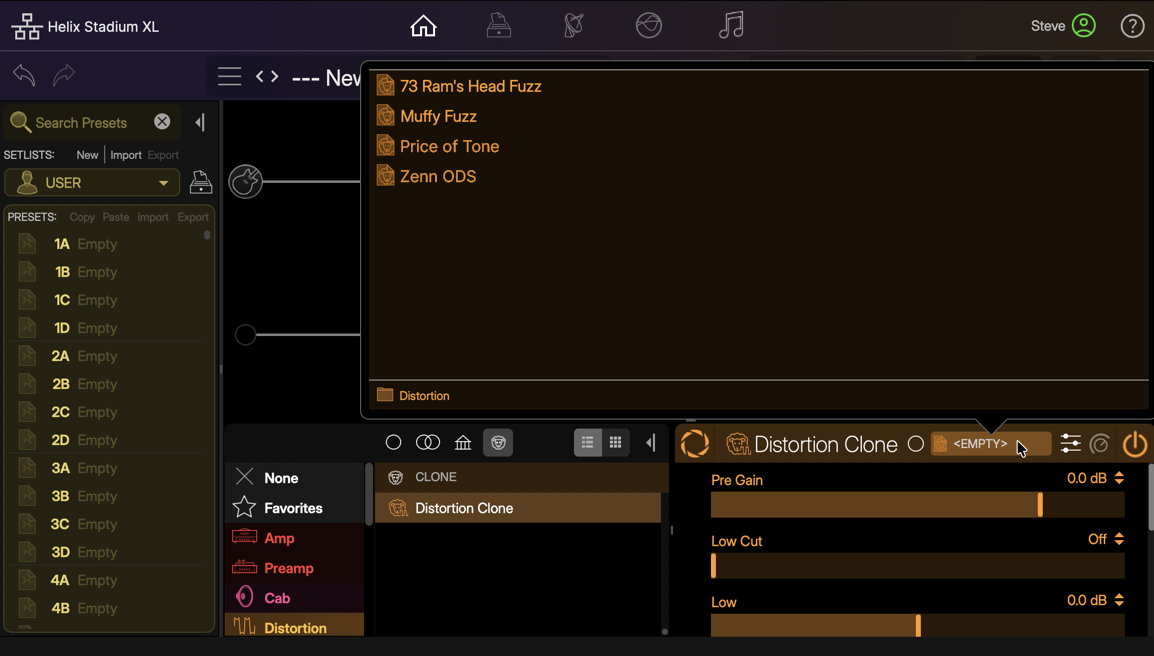Image resolution: width=1154 pixels, height=656 pixels.
Task: Select the None category
Action: coord(294,478)
